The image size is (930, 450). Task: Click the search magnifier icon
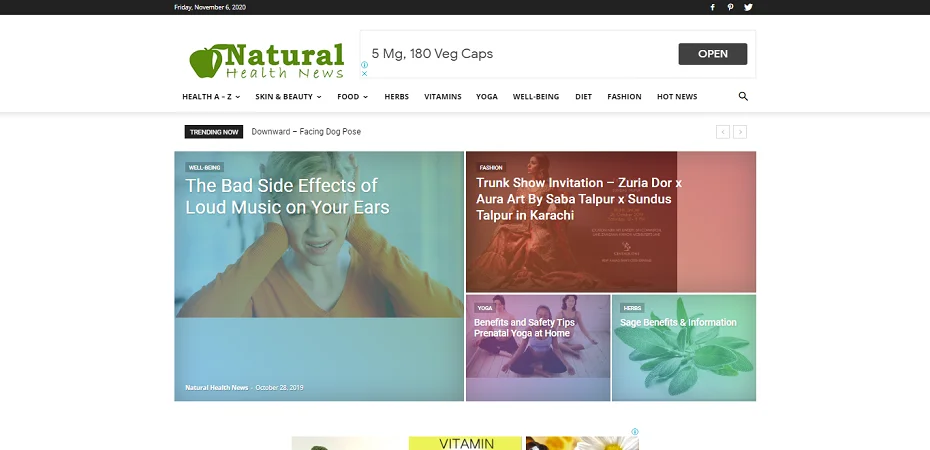coord(743,96)
